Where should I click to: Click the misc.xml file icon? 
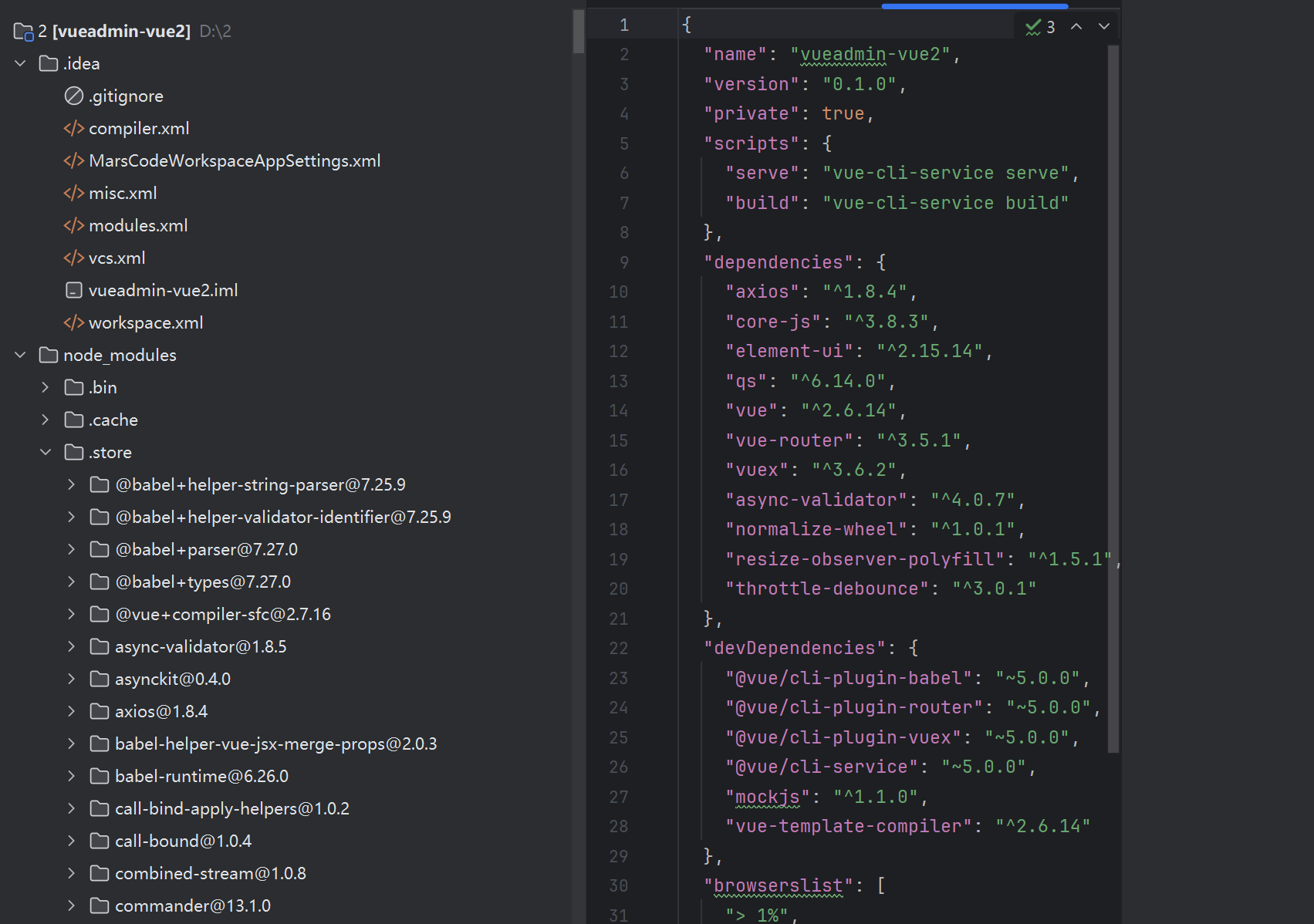tap(74, 193)
